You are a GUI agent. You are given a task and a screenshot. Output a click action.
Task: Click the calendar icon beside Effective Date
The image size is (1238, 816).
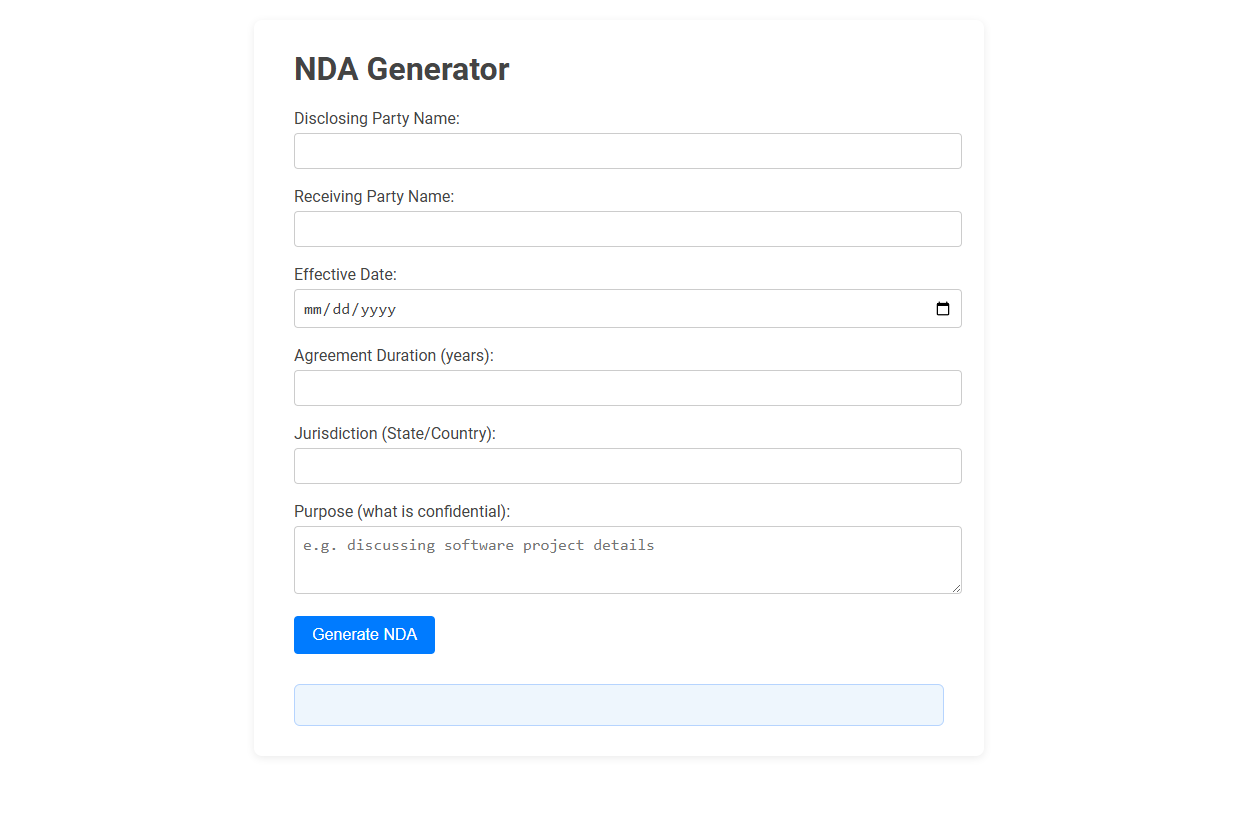943,309
